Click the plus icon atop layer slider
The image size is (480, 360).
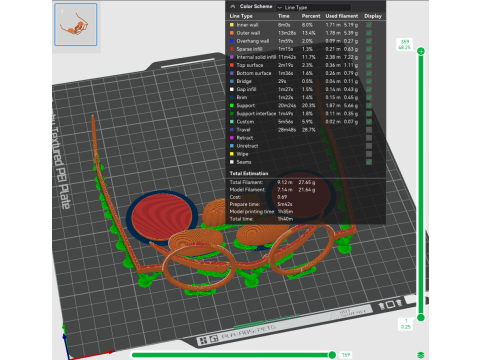pos(421,51)
